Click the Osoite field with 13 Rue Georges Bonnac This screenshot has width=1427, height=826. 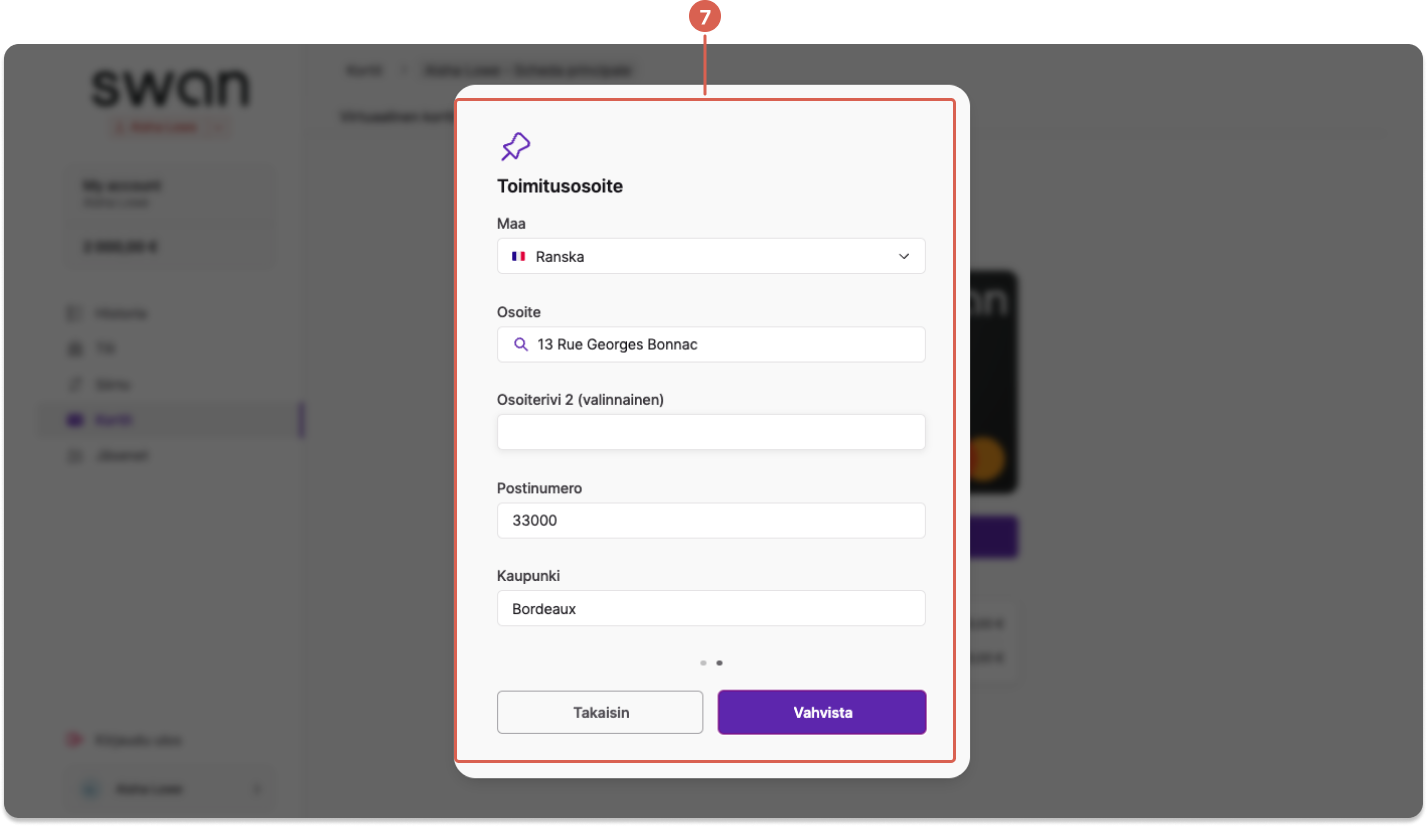pyautogui.click(x=711, y=344)
